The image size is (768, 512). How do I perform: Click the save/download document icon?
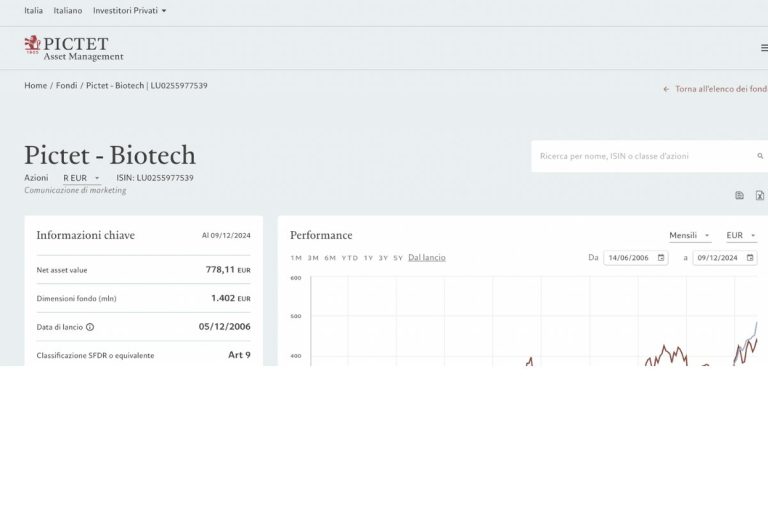[x=739, y=195]
